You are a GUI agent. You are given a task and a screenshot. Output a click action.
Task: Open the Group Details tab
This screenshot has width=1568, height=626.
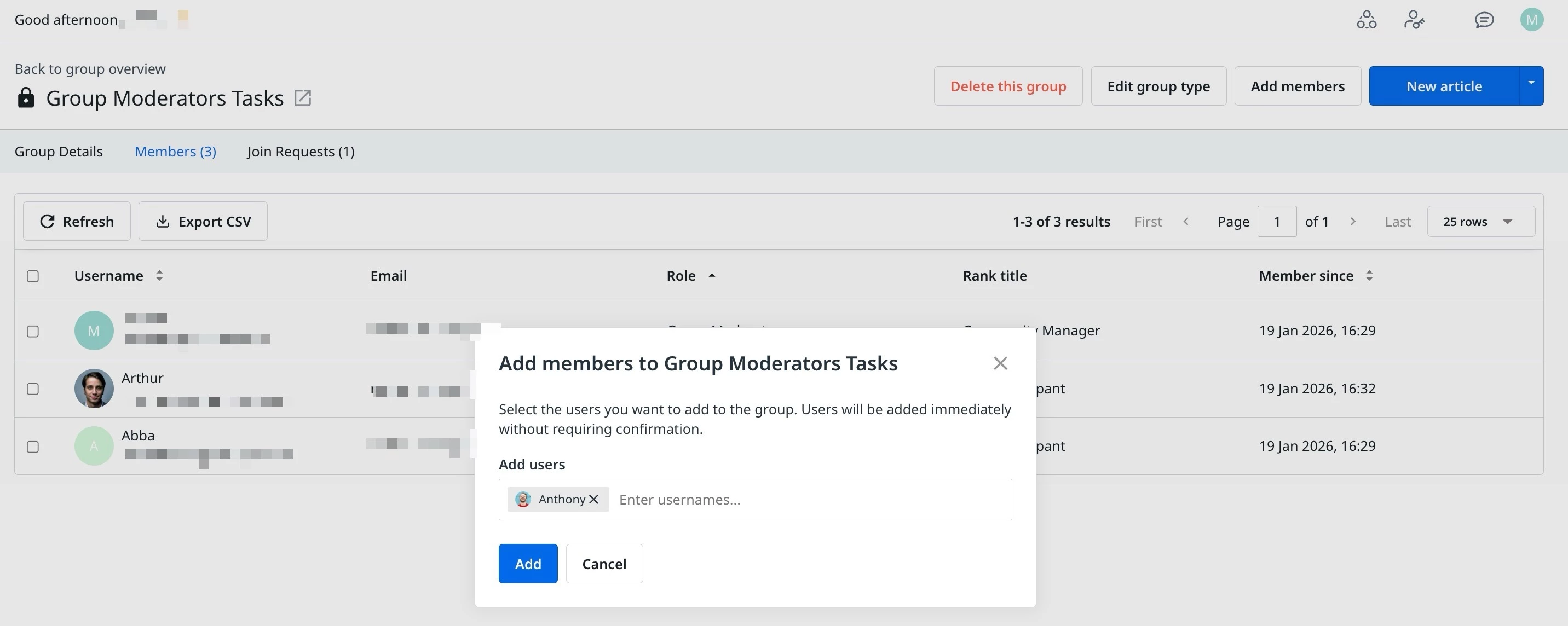59,152
